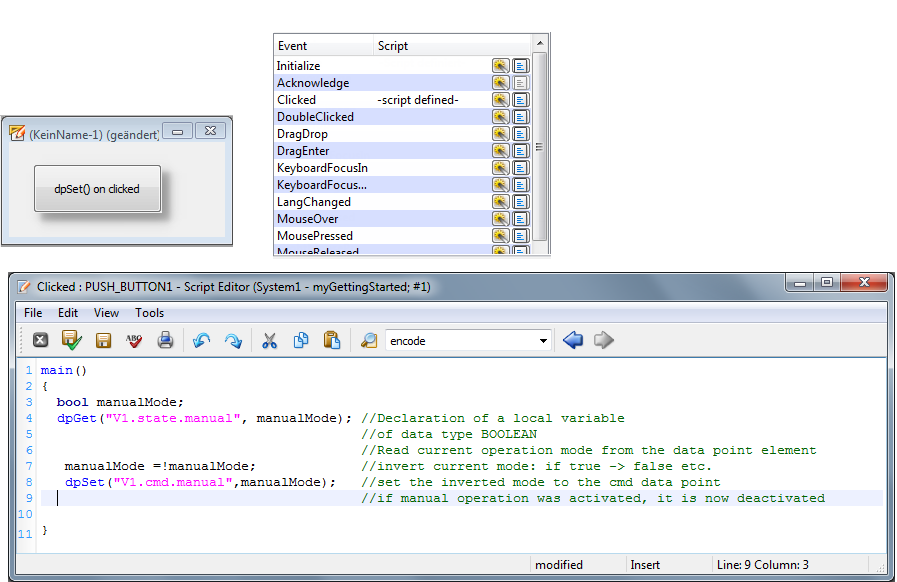Open the View menu
Screen dimensions: 897x582
tap(106, 313)
